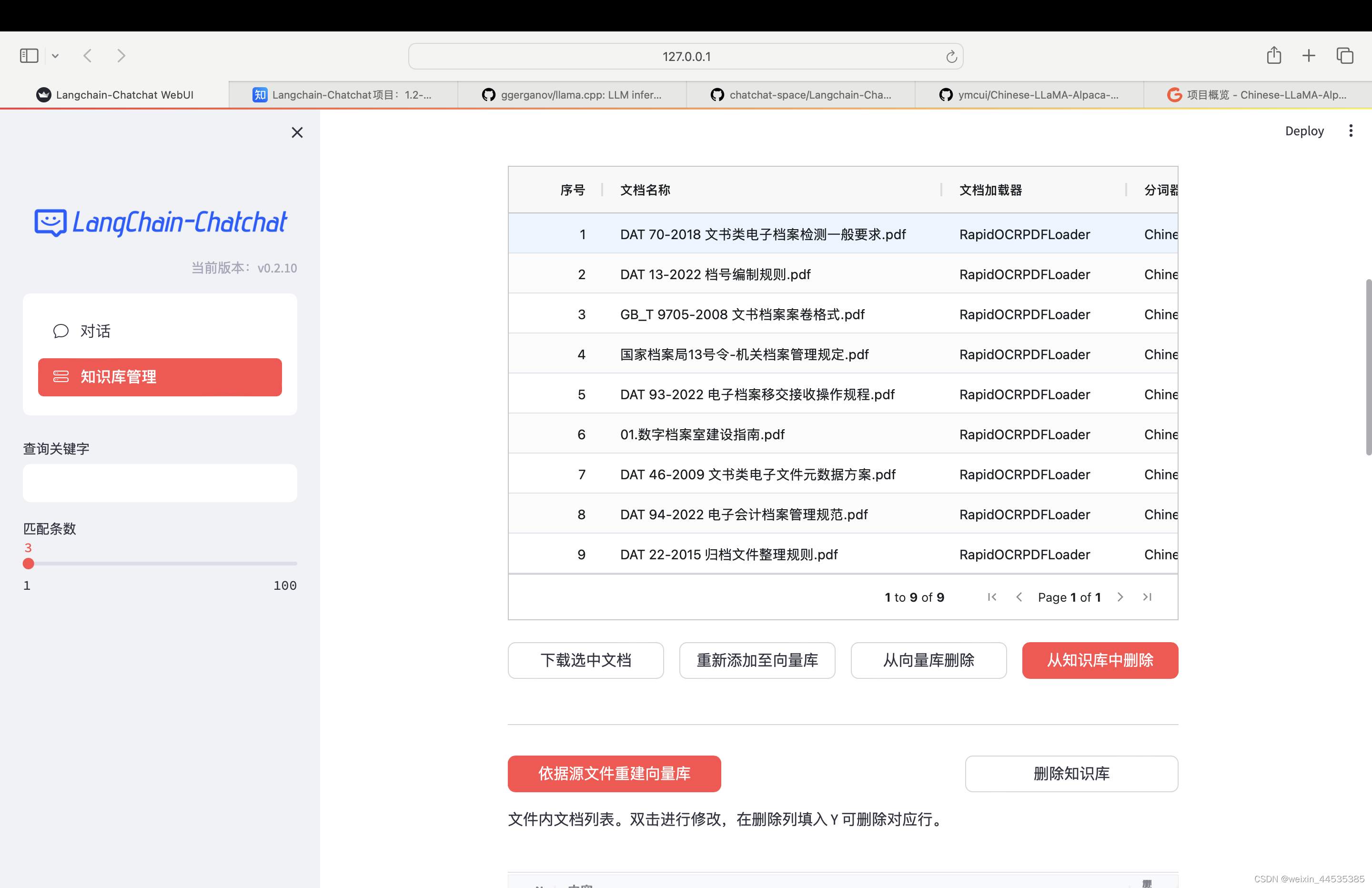The height and width of the screenshot is (888, 1372).
Task: Click the 匹配条数 slider track
Action: point(160,564)
